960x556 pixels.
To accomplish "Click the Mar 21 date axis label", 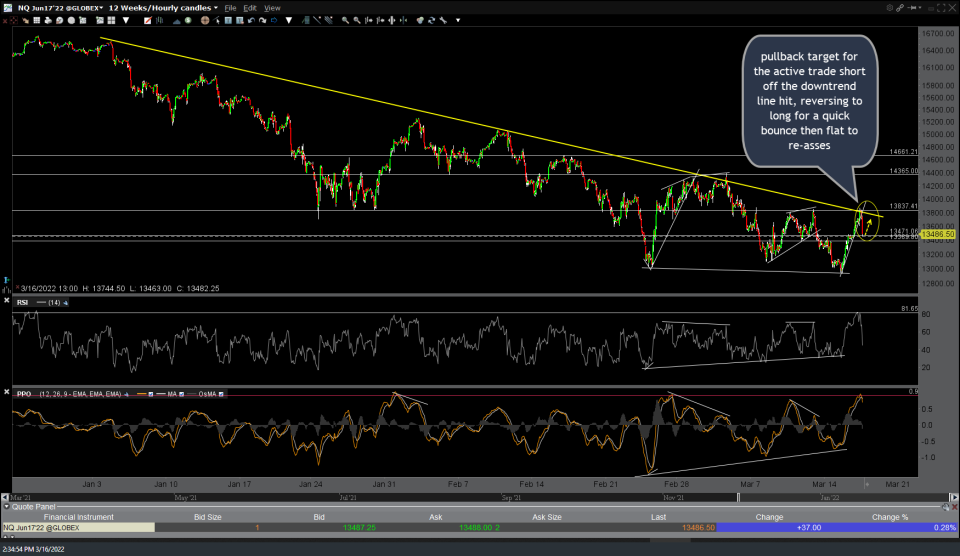I will (x=897, y=484).
